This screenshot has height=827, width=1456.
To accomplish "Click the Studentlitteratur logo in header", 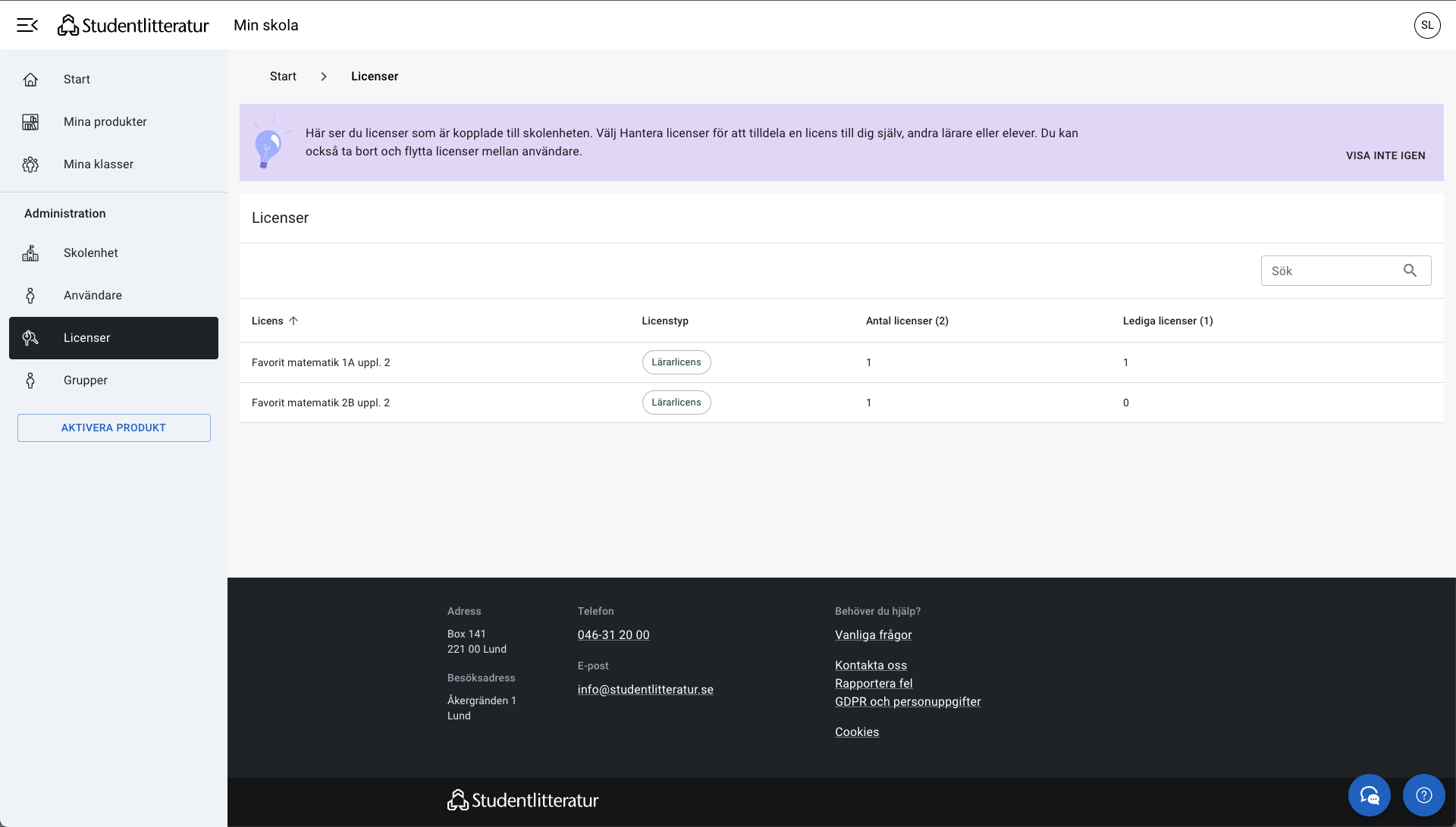I will [133, 25].
